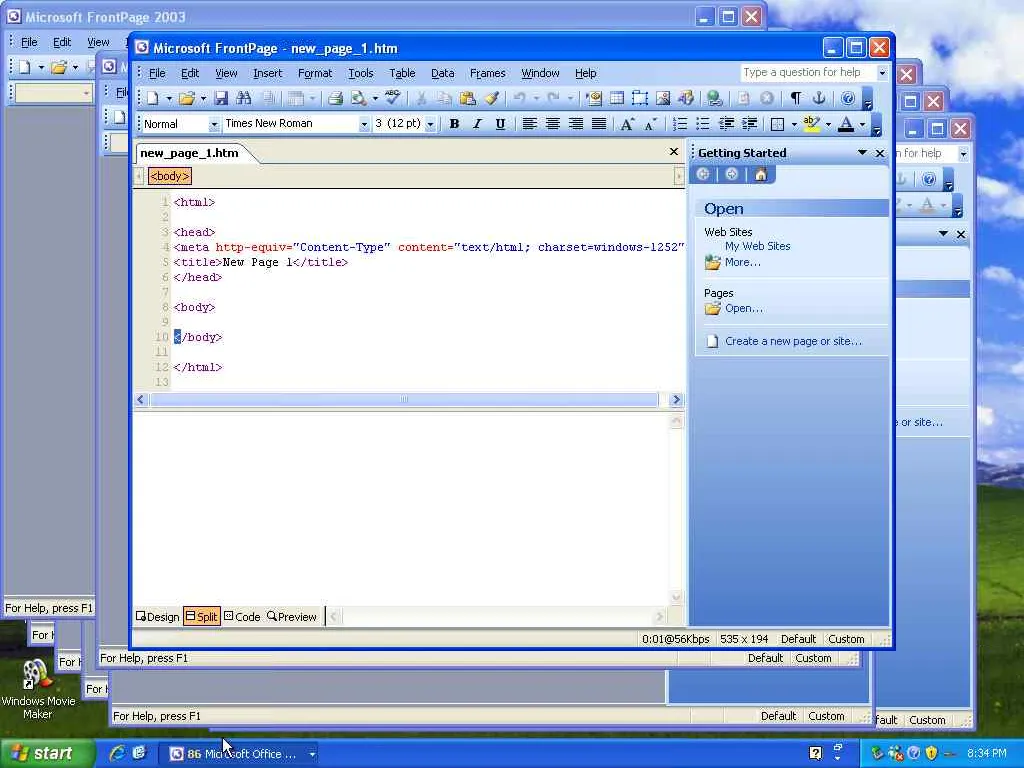Paste using the clipboard icon
The width and height of the screenshot is (1024, 768).
coord(468,99)
